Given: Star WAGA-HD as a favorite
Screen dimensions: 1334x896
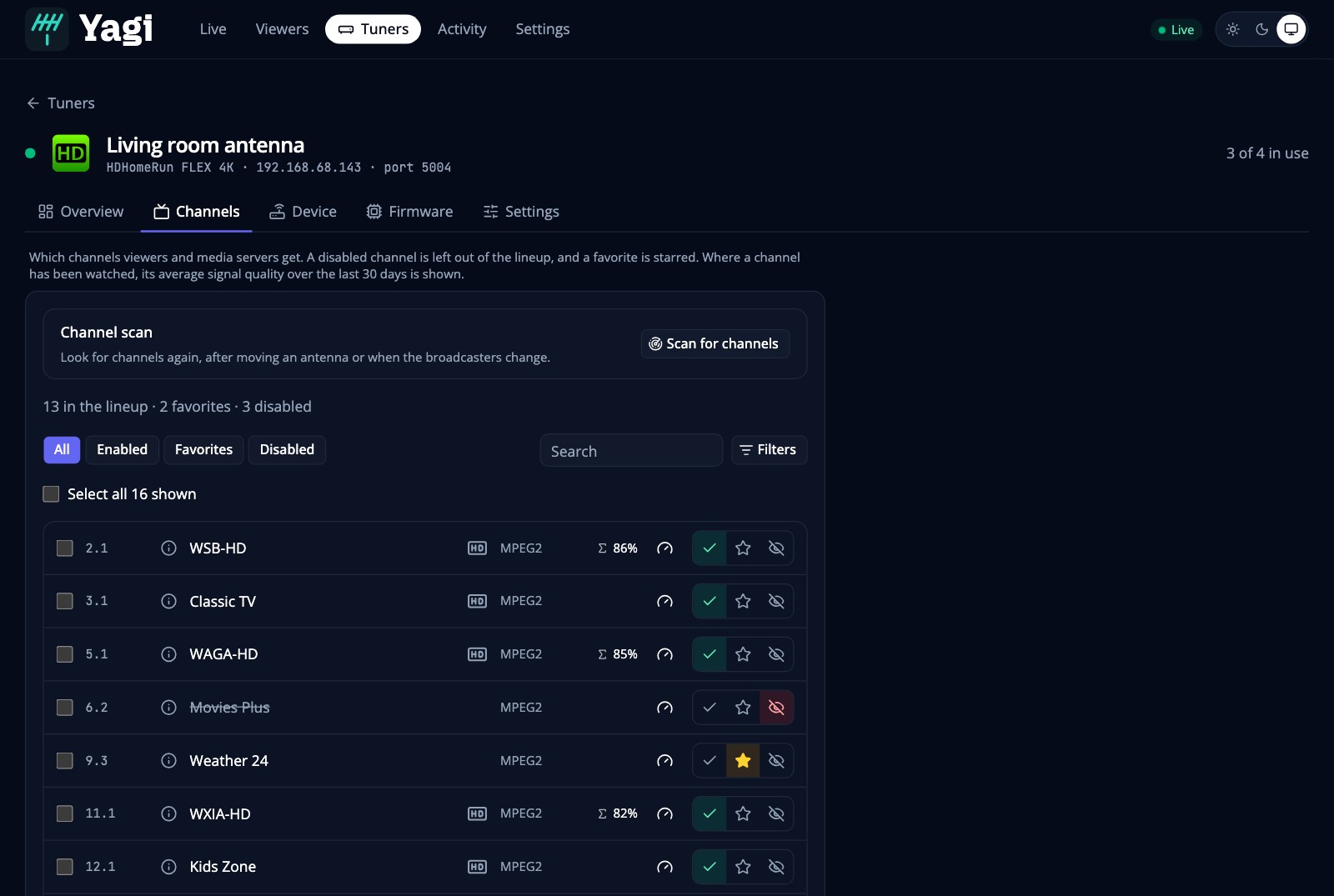Looking at the screenshot, I should (743, 654).
